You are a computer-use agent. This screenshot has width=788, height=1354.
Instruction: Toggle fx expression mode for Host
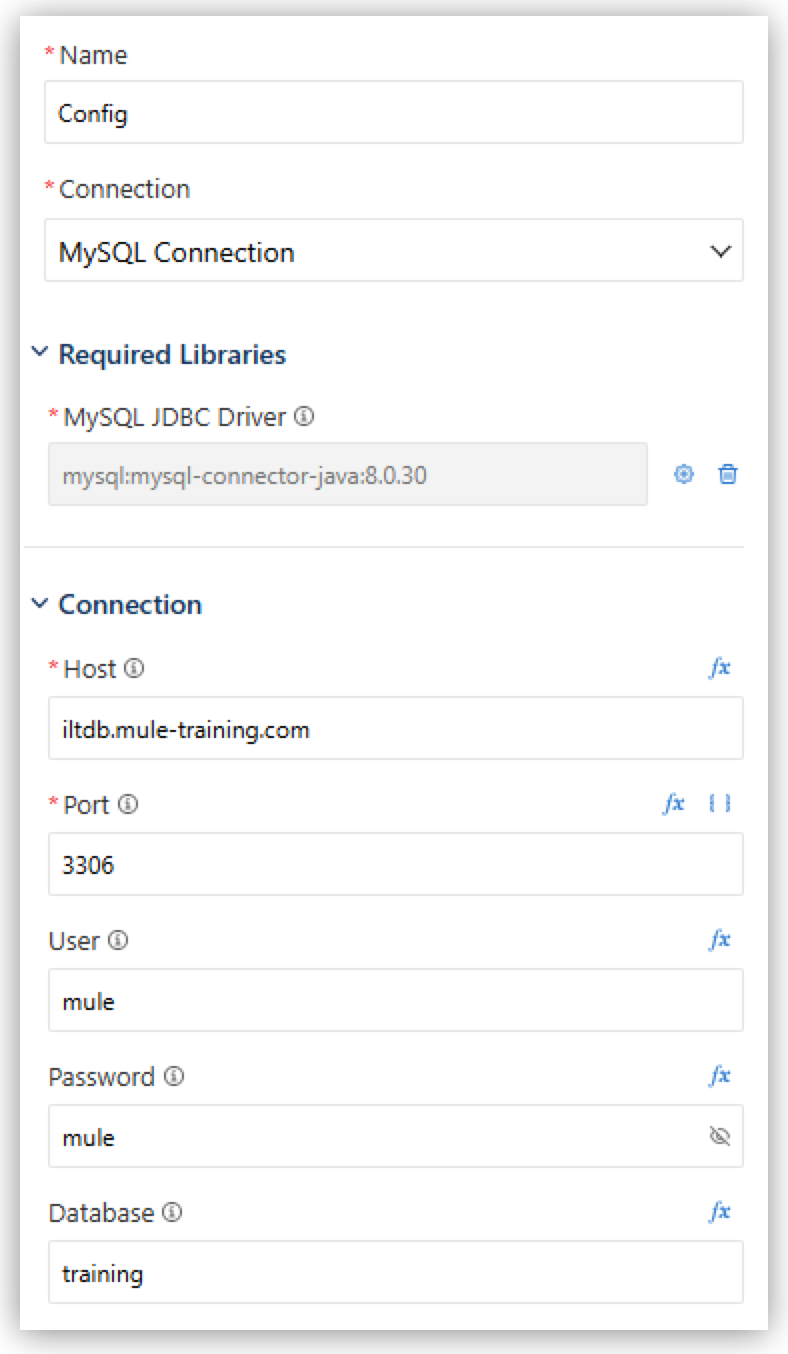(x=720, y=668)
